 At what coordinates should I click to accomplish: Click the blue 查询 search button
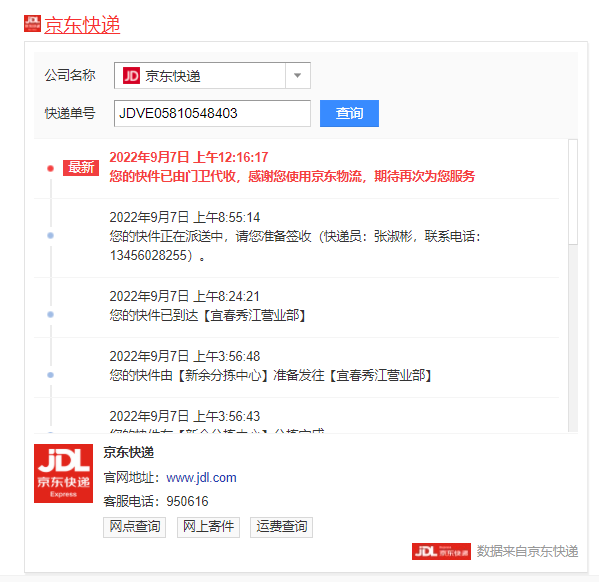coord(349,113)
